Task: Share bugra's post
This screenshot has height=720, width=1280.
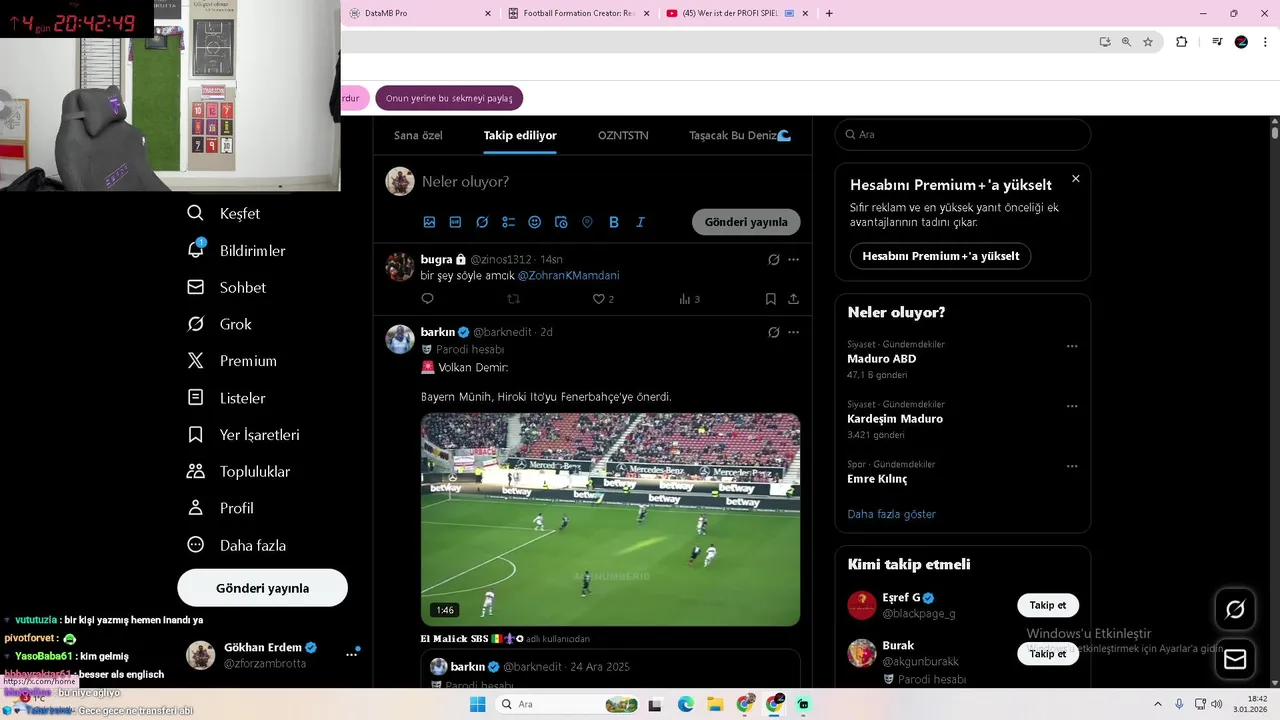Action: coord(793,299)
